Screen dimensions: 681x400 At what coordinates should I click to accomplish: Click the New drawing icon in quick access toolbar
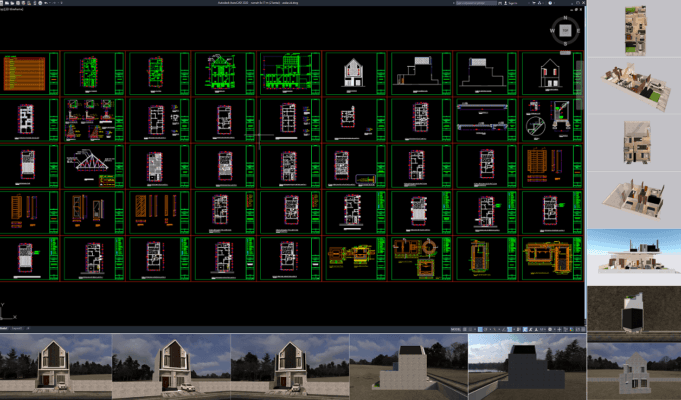pyautogui.click(x=7, y=3)
